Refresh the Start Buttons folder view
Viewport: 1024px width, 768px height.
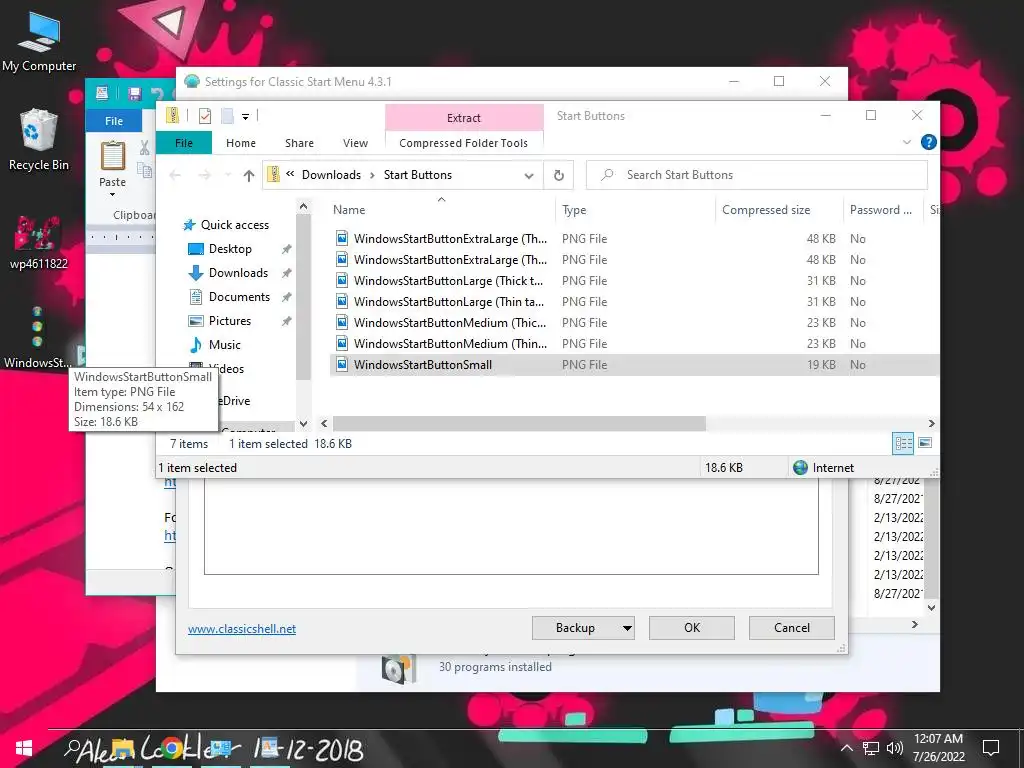[x=558, y=175]
